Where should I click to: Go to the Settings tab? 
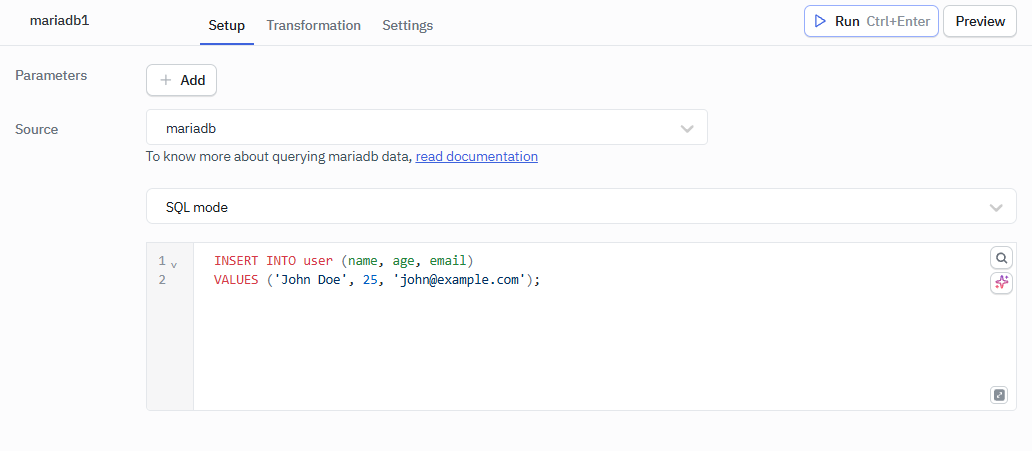click(407, 25)
